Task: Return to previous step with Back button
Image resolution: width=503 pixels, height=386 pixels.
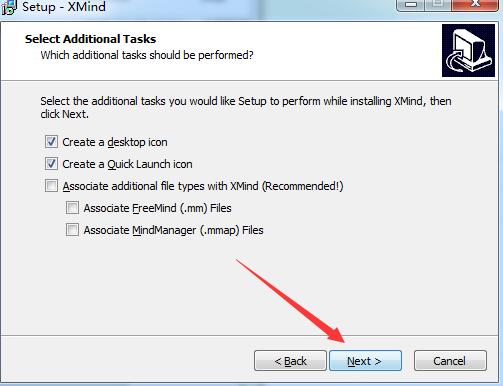Action: 290,361
